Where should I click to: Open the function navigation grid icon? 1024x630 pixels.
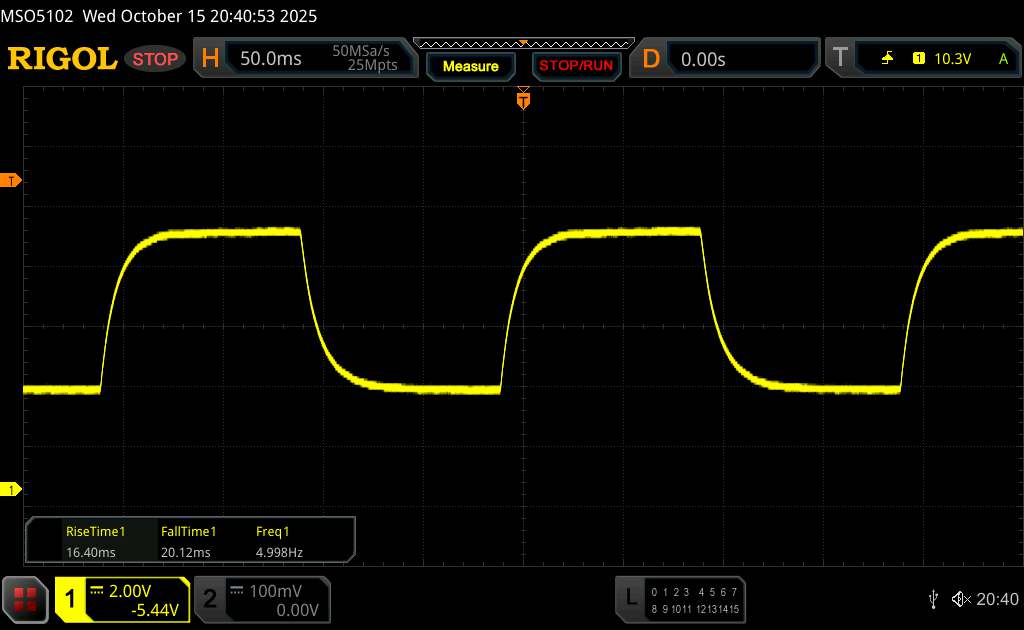(25, 598)
